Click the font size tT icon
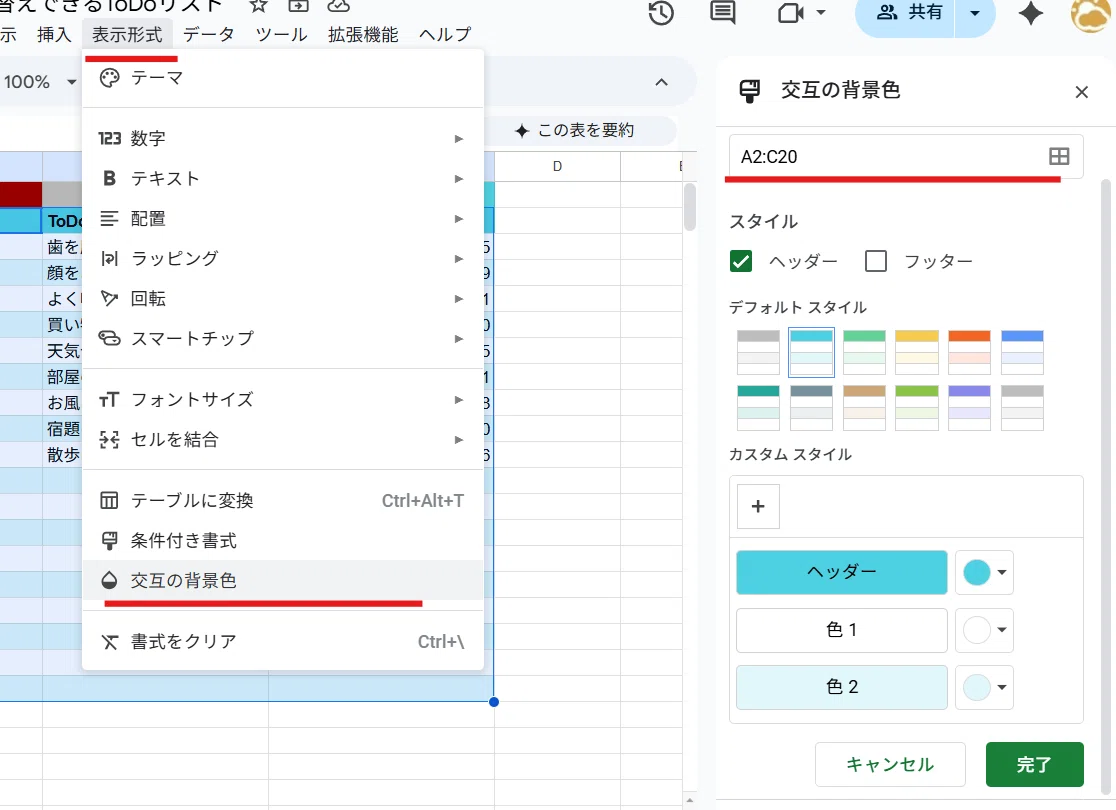The height and width of the screenshot is (810, 1116). click(x=109, y=399)
